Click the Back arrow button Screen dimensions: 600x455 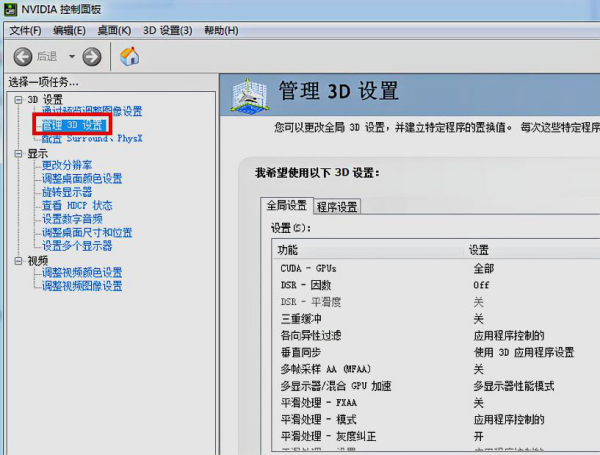[23, 57]
